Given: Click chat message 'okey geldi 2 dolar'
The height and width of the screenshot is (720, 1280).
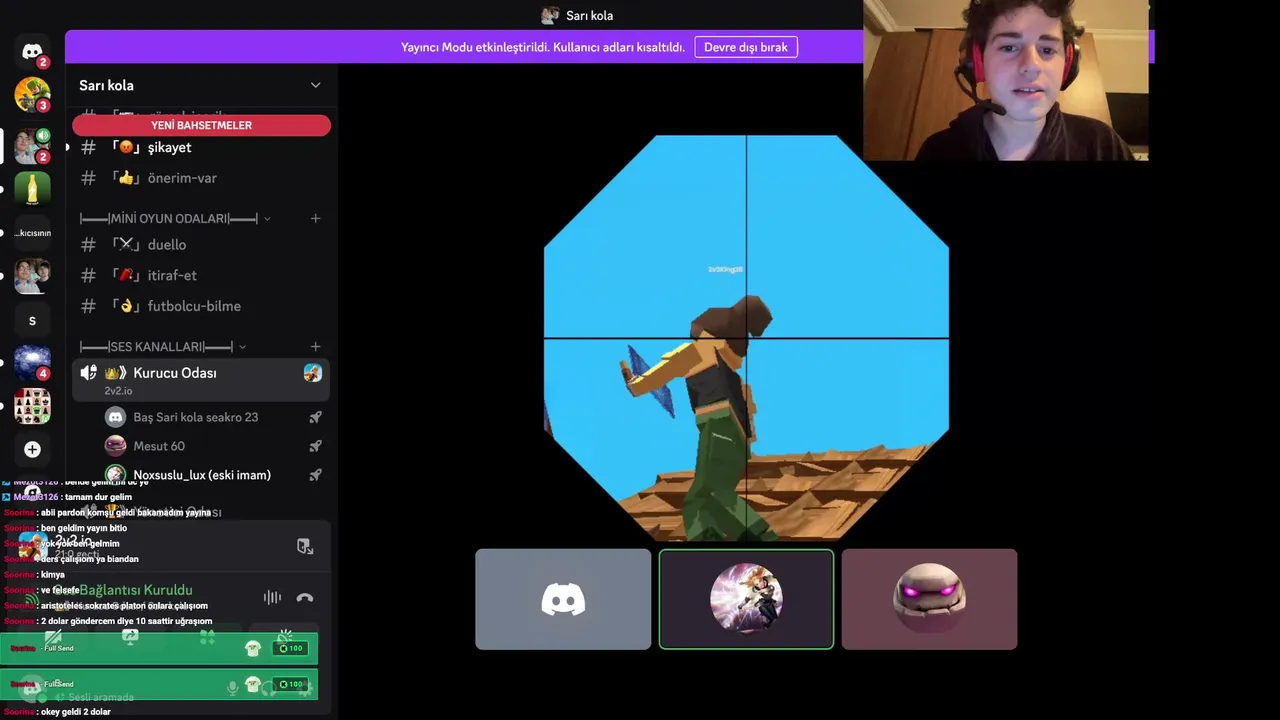Looking at the screenshot, I should tap(76, 712).
